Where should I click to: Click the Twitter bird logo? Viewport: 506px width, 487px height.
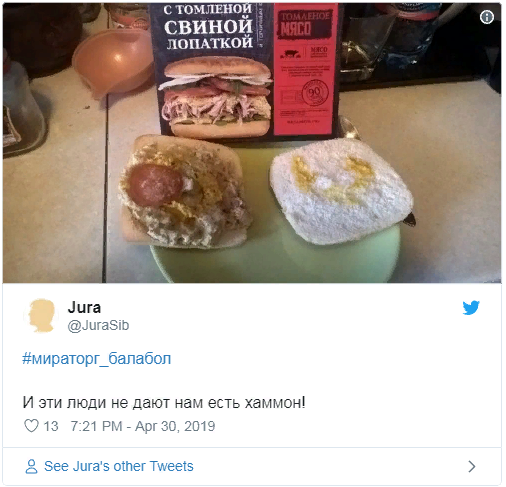pos(471,307)
